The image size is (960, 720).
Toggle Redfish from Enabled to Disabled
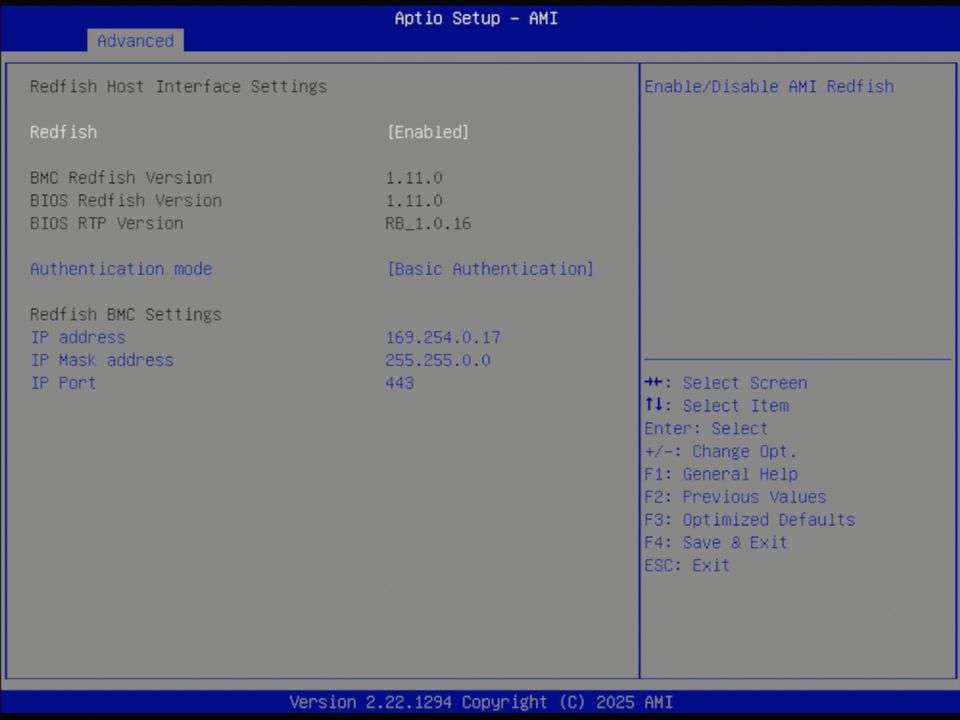[x=428, y=131]
